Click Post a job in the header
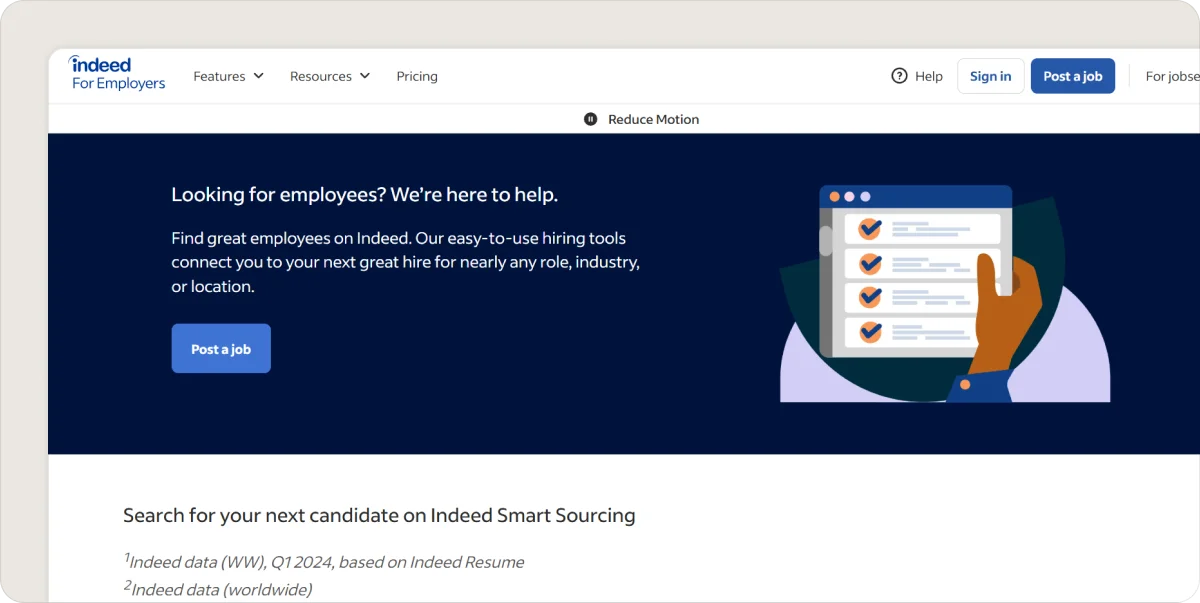This screenshot has height=603, width=1200. 1072,75
